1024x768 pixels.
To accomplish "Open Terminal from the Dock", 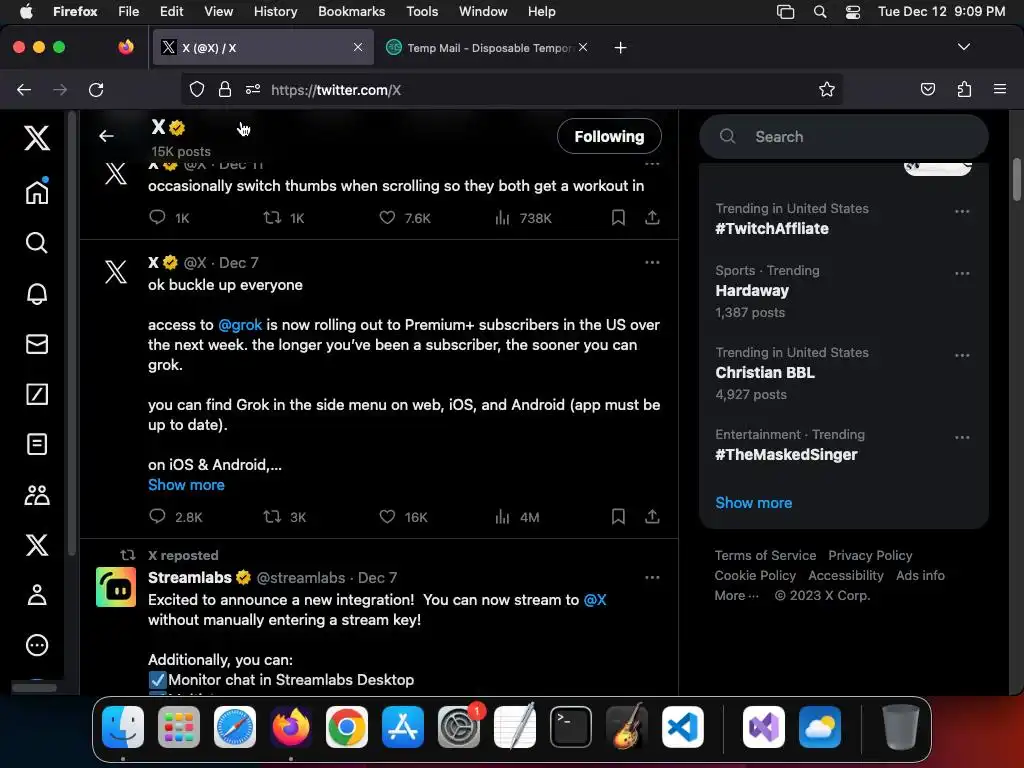I will pos(571,726).
